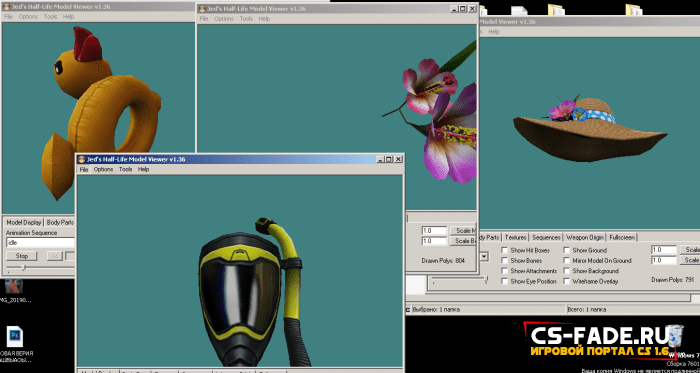
Task: Turn on Show Eye Position
Action: [x=504, y=282]
